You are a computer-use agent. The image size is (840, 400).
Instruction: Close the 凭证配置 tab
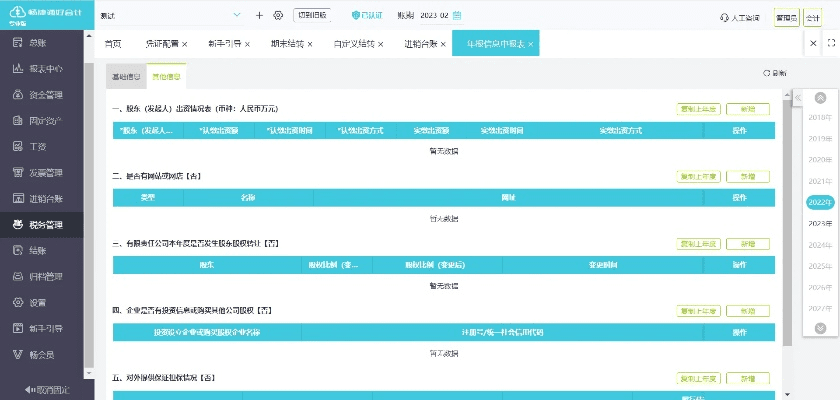click(185, 44)
